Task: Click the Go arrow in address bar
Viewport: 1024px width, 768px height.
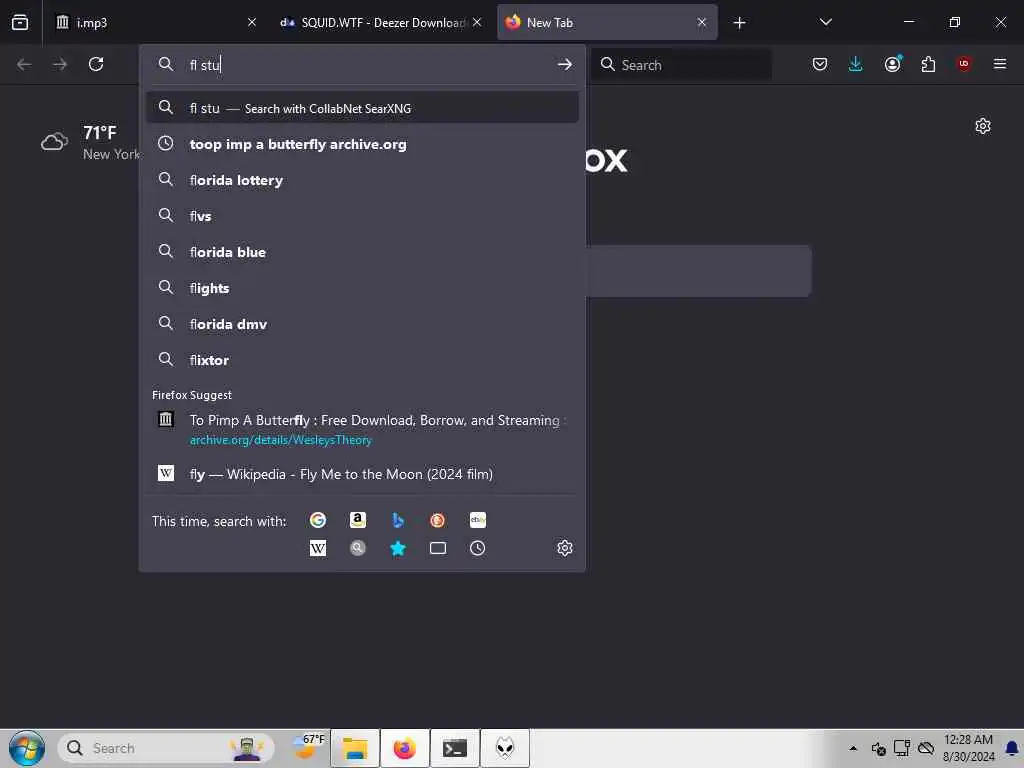Action: click(x=565, y=64)
